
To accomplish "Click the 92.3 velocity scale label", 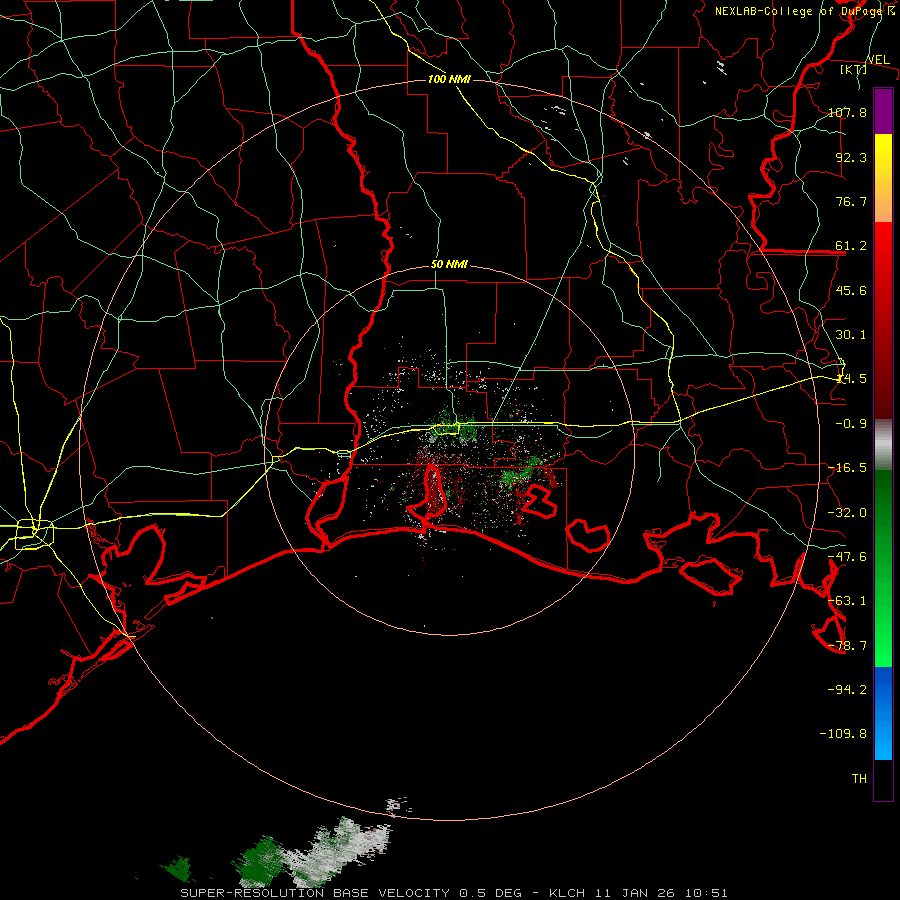I will [x=851, y=157].
